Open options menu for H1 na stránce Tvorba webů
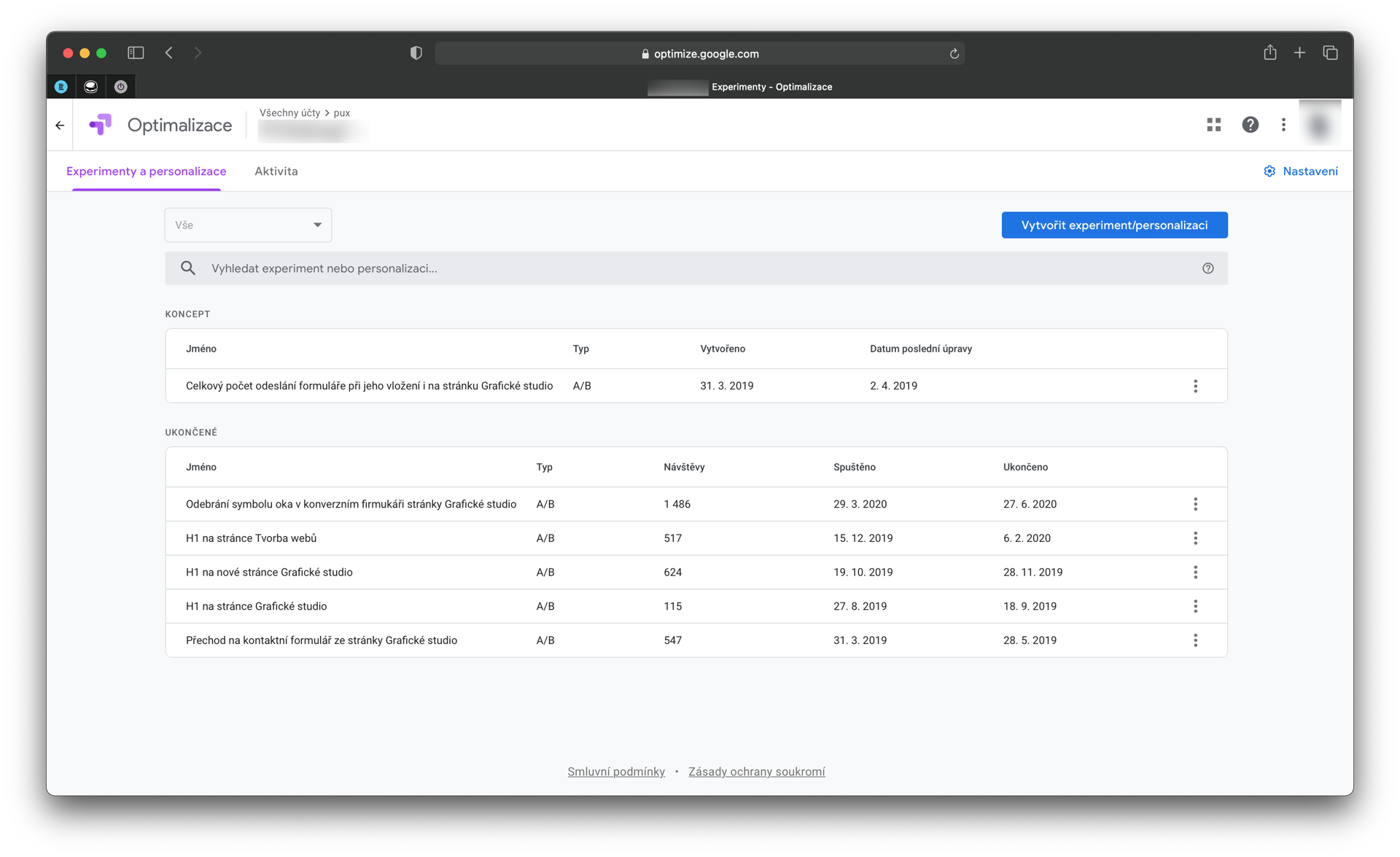 click(1195, 538)
